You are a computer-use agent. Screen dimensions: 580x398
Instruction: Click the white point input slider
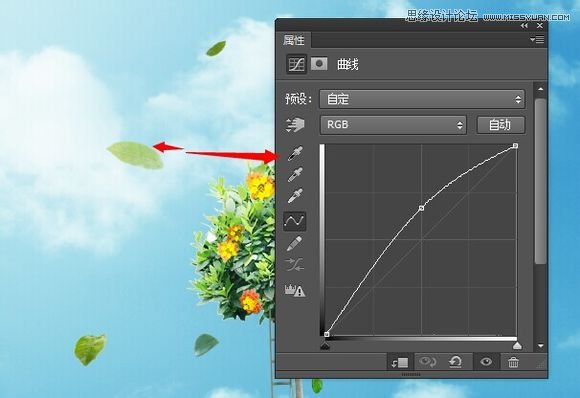(x=517, y=346)
